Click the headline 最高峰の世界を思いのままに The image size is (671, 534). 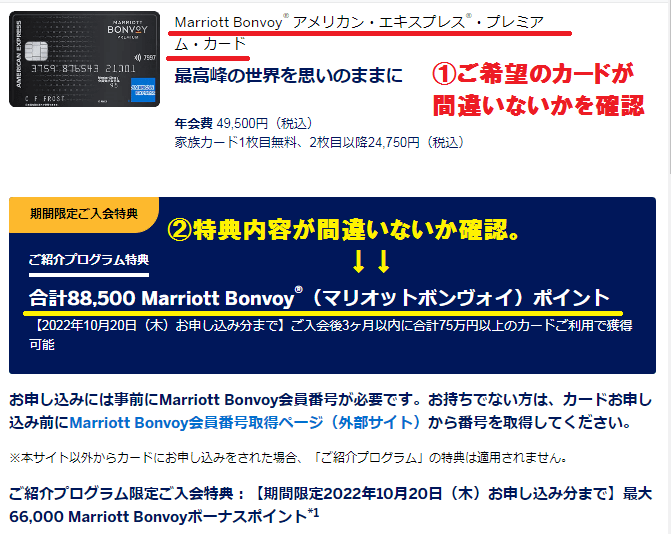coord(289,76)
